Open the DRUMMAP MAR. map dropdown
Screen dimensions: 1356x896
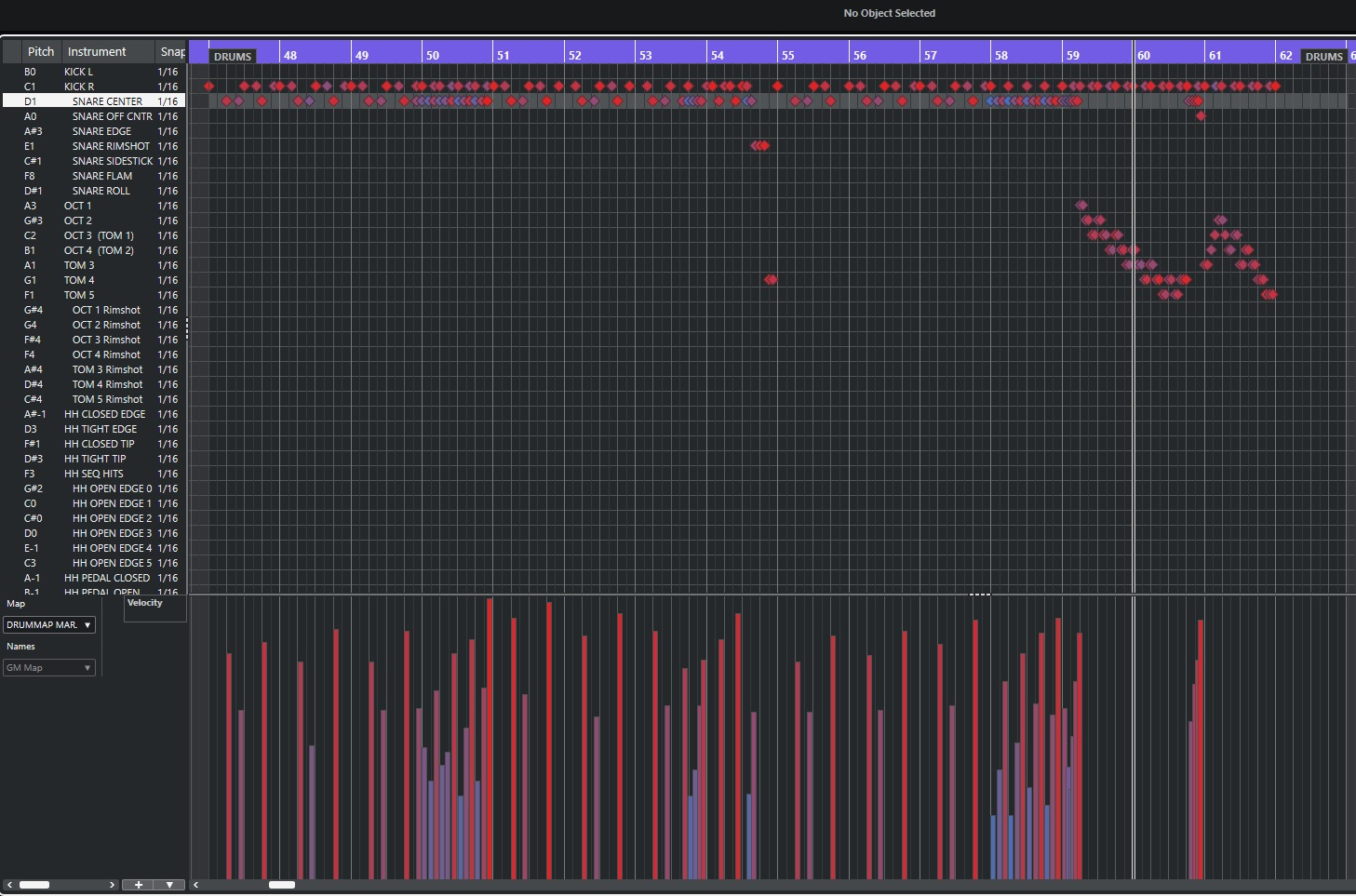pyautogui.click(x=49, y=625)
